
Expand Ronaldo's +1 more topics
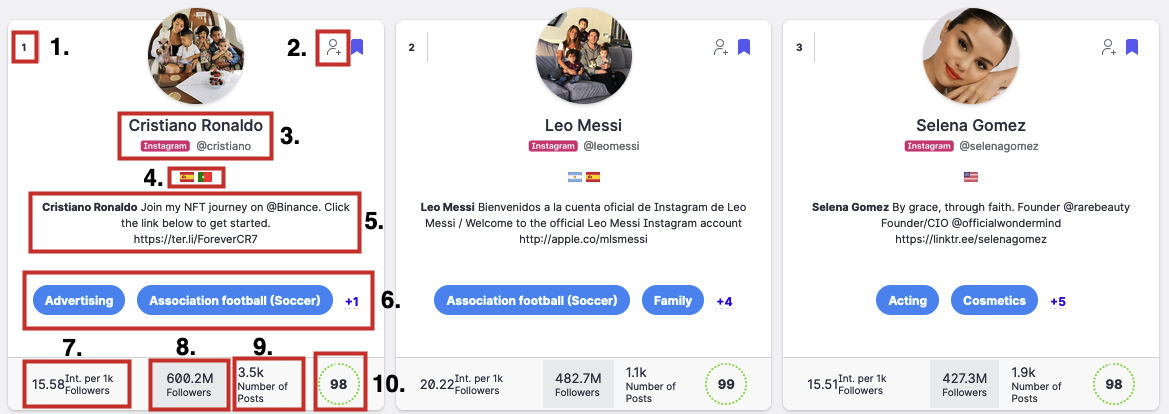tap(351, 300)
